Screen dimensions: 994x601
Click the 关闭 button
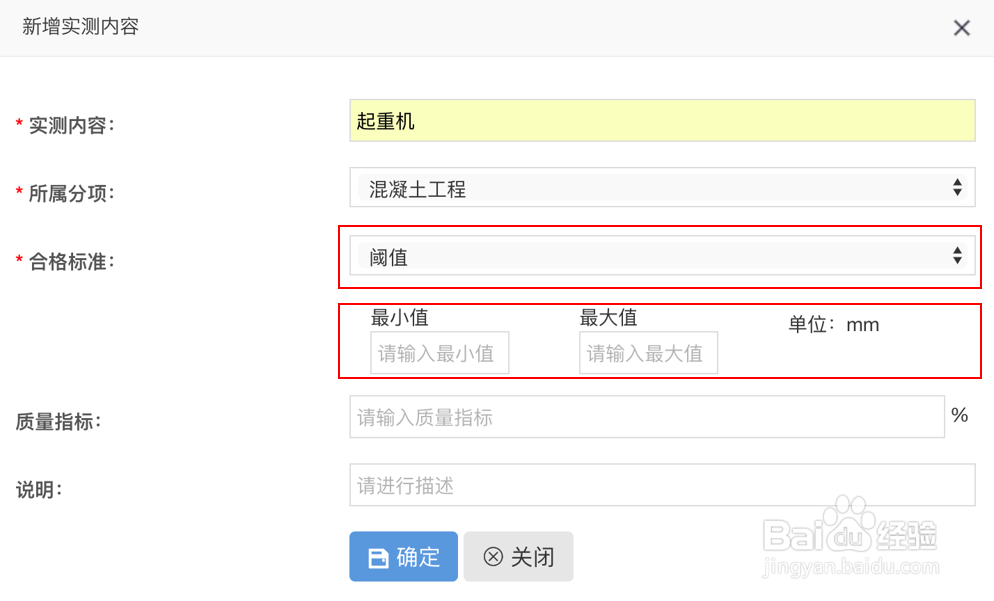click(x=518, y=557)
